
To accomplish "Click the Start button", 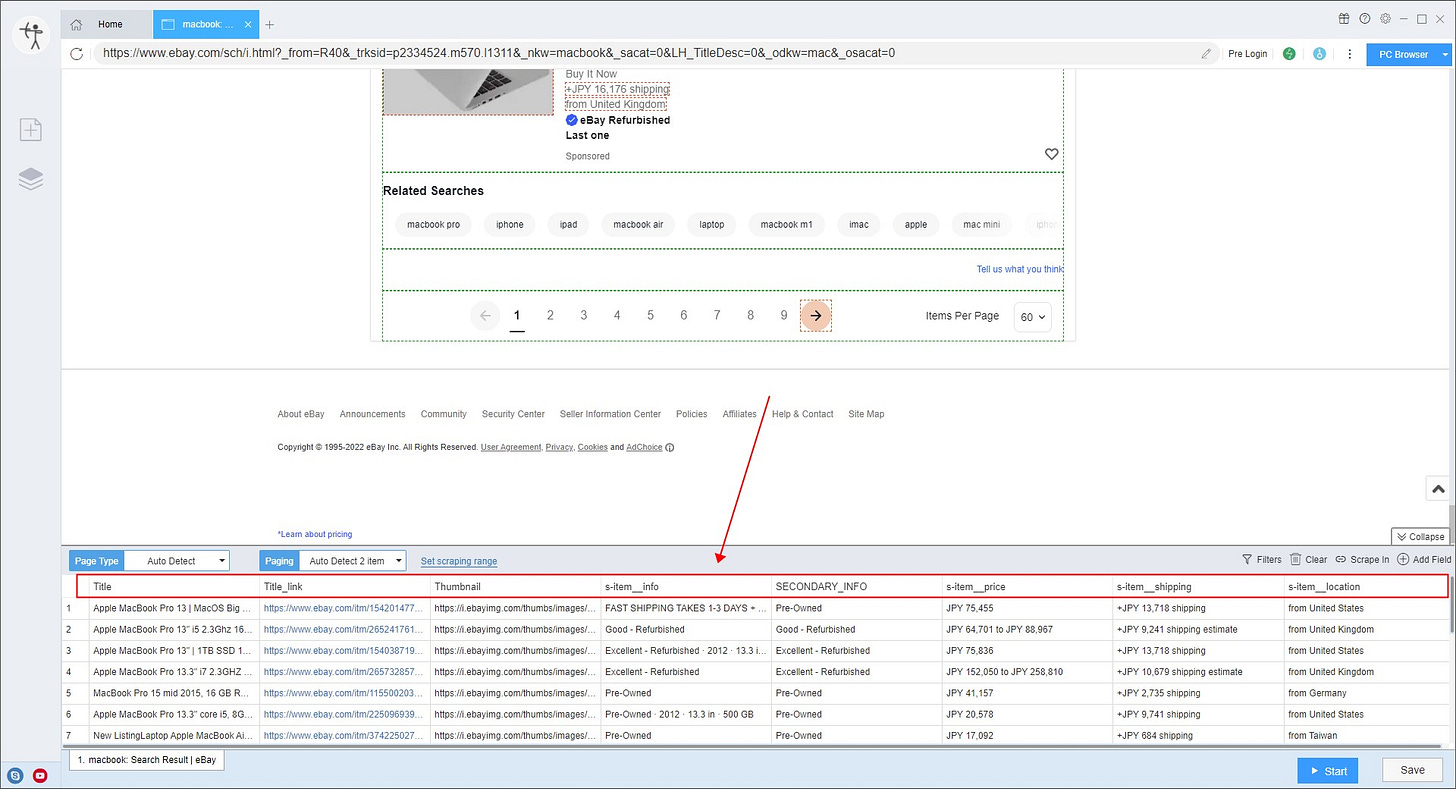I will 1328,770.
